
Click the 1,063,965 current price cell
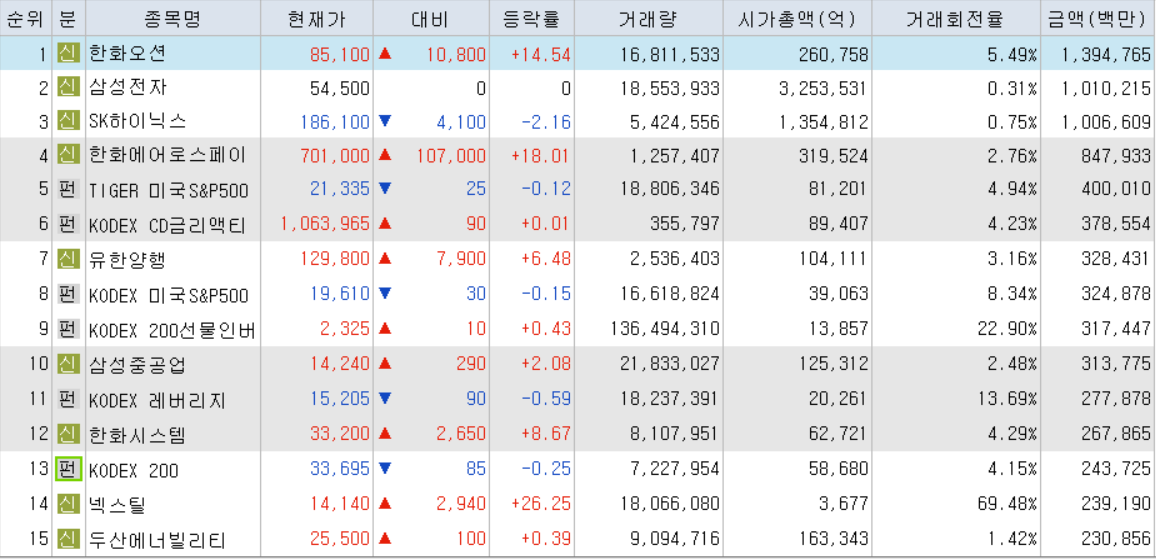tap(325, 224)
